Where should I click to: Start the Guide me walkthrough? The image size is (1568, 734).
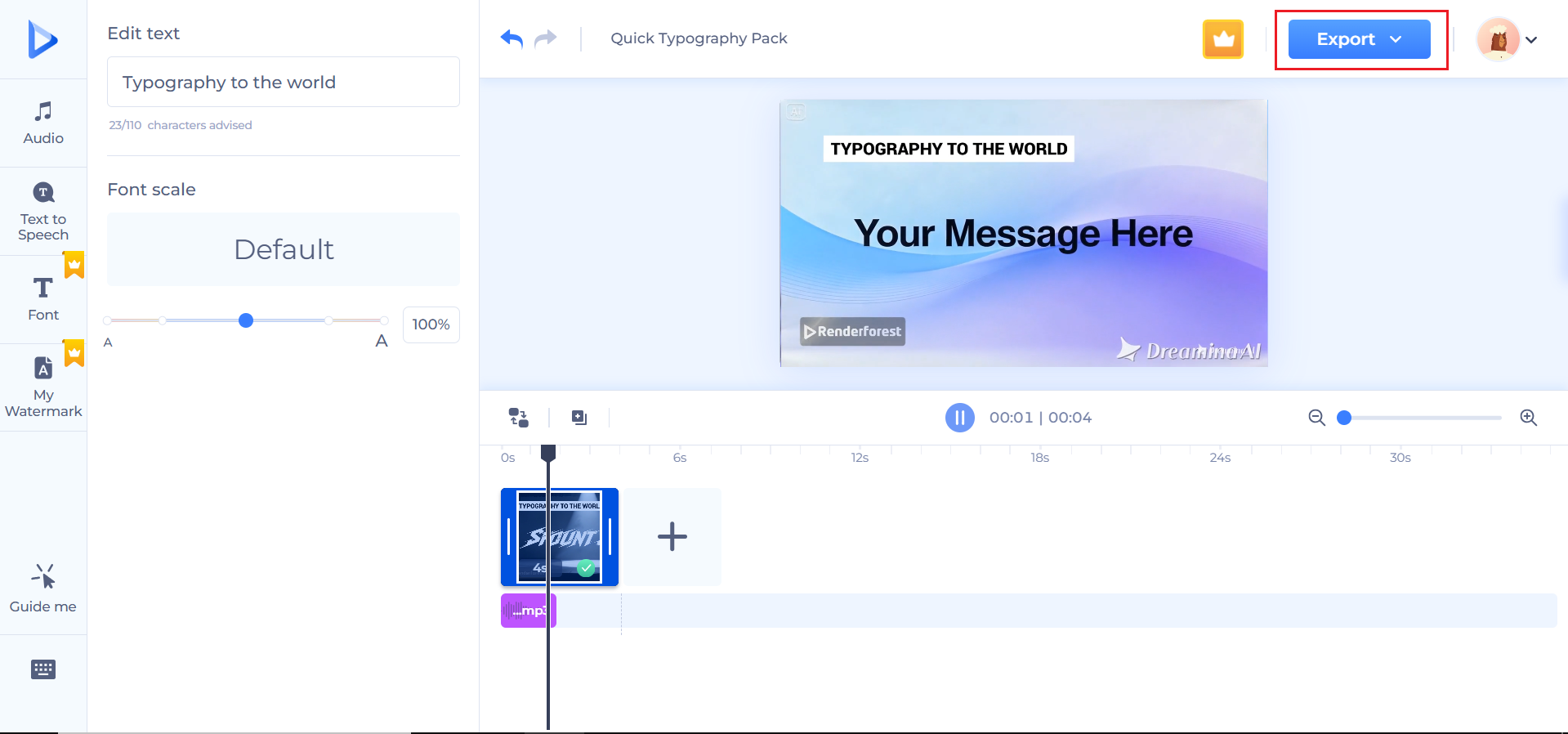pos(43,589)
